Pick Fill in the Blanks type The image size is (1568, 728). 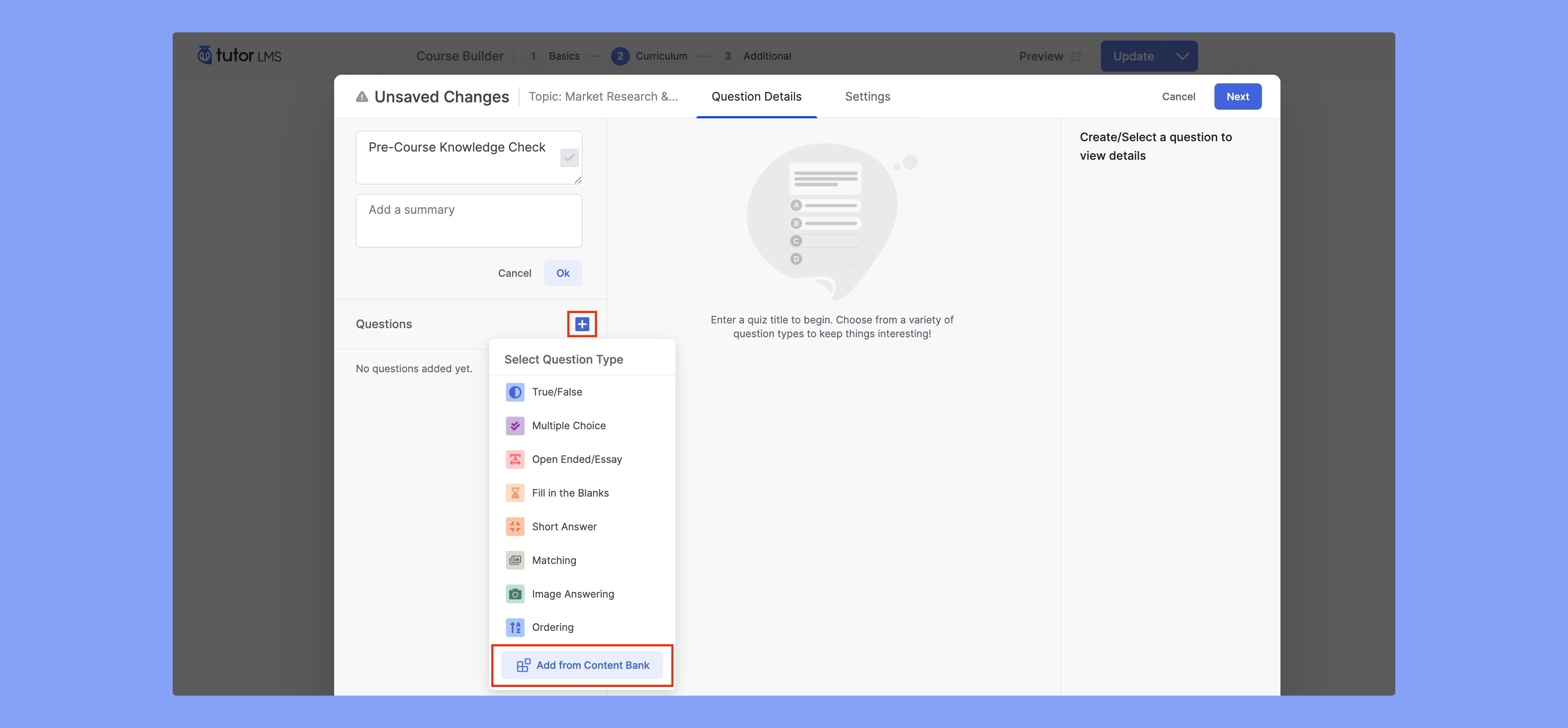582,493
